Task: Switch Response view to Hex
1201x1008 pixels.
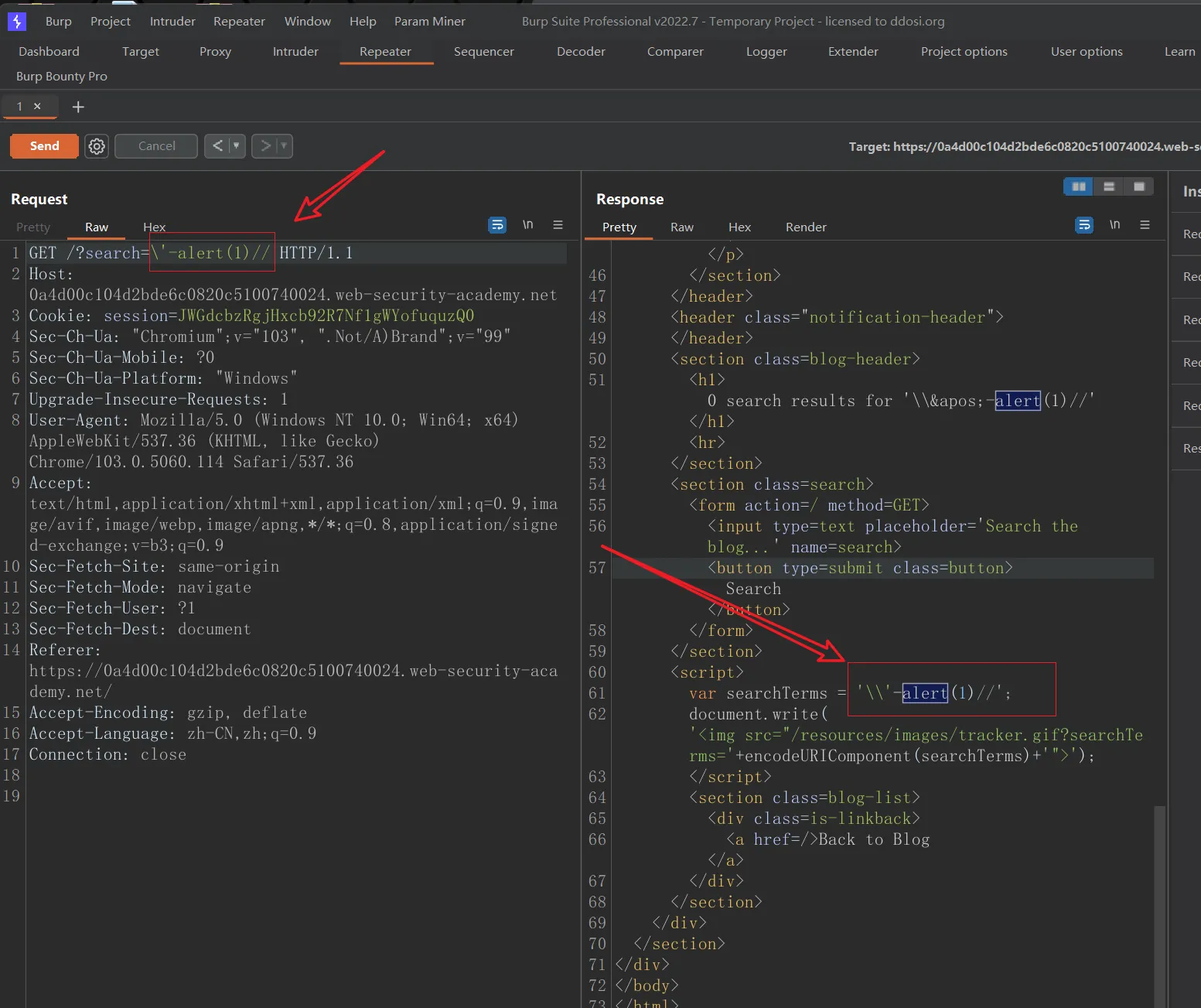Action: click(739, 227)
